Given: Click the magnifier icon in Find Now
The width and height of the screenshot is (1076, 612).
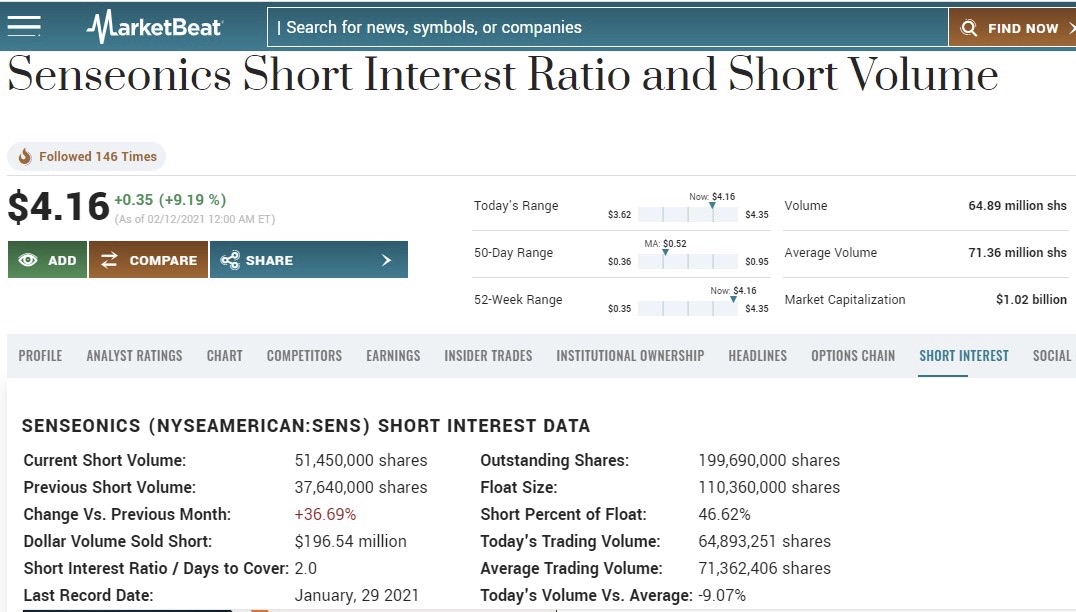Looking at the screenshot, I should [968, 28].
